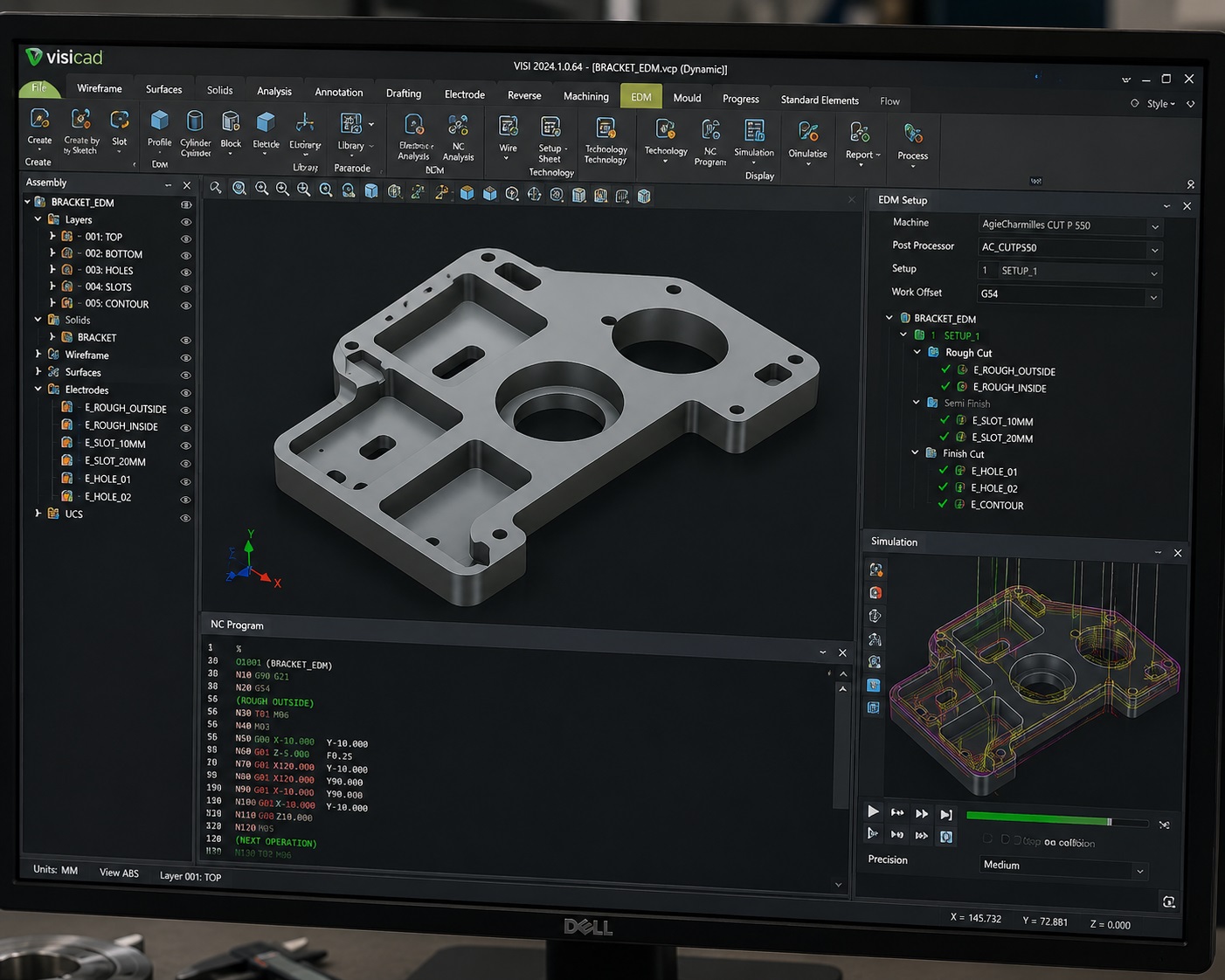Click the Process icon
The image size is (1225, 980).
click(913, 135)
